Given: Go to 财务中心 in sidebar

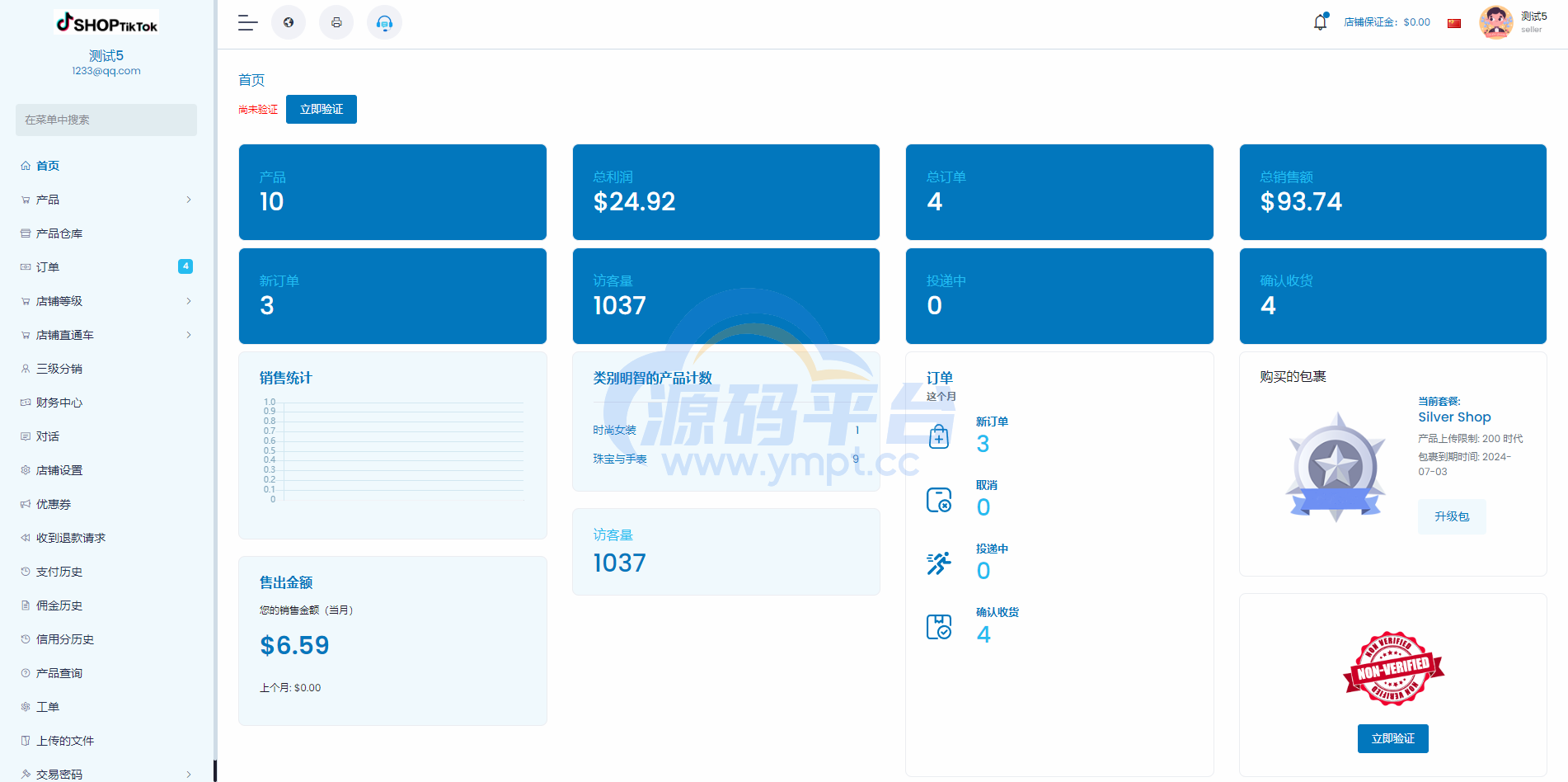Looking at the screenshot, I should [x=59, y=403].
